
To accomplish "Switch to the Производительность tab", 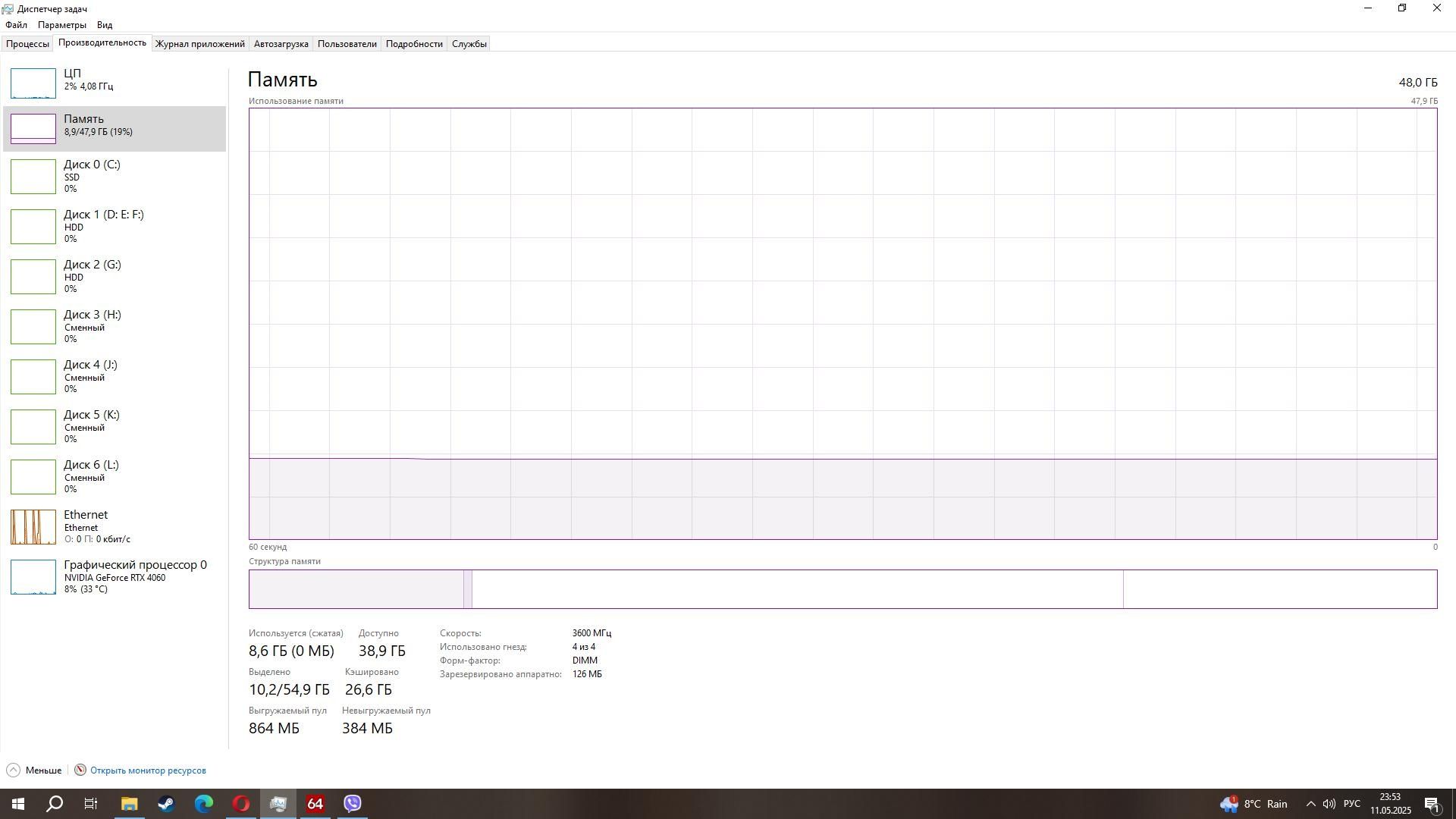I will click(102, 43).
